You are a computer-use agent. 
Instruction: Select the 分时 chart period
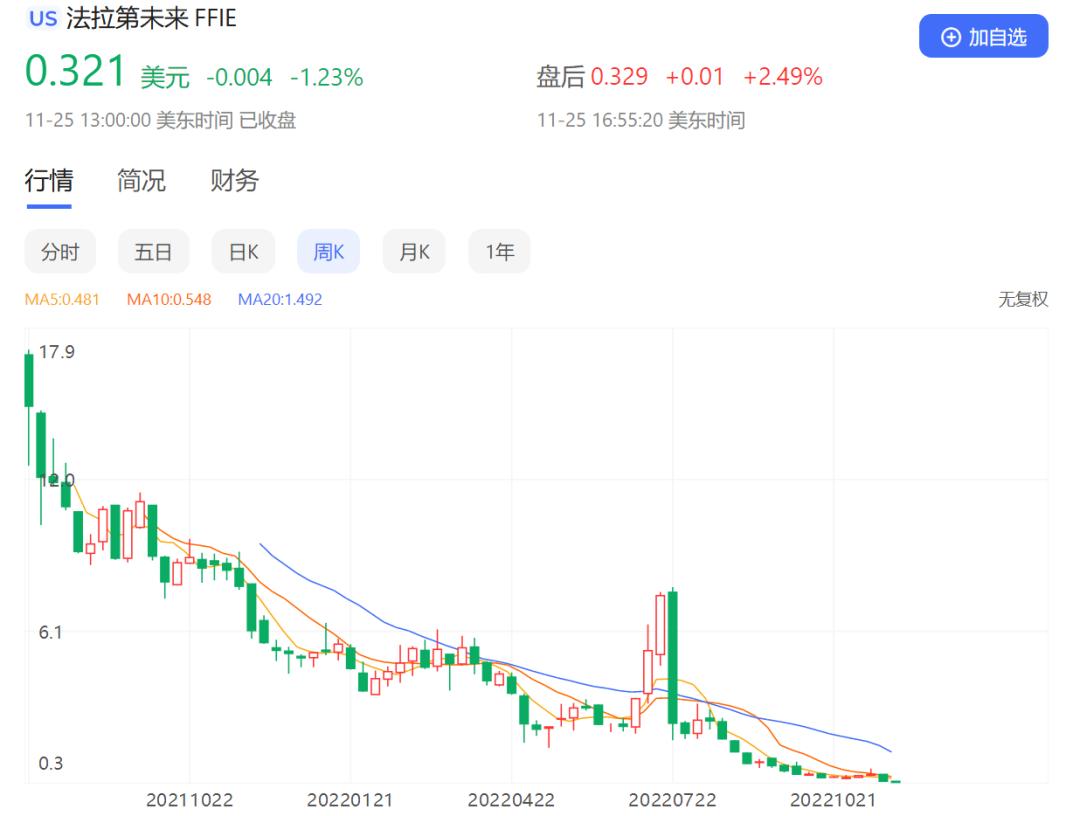pyautogui.click(x=60, y=252)
